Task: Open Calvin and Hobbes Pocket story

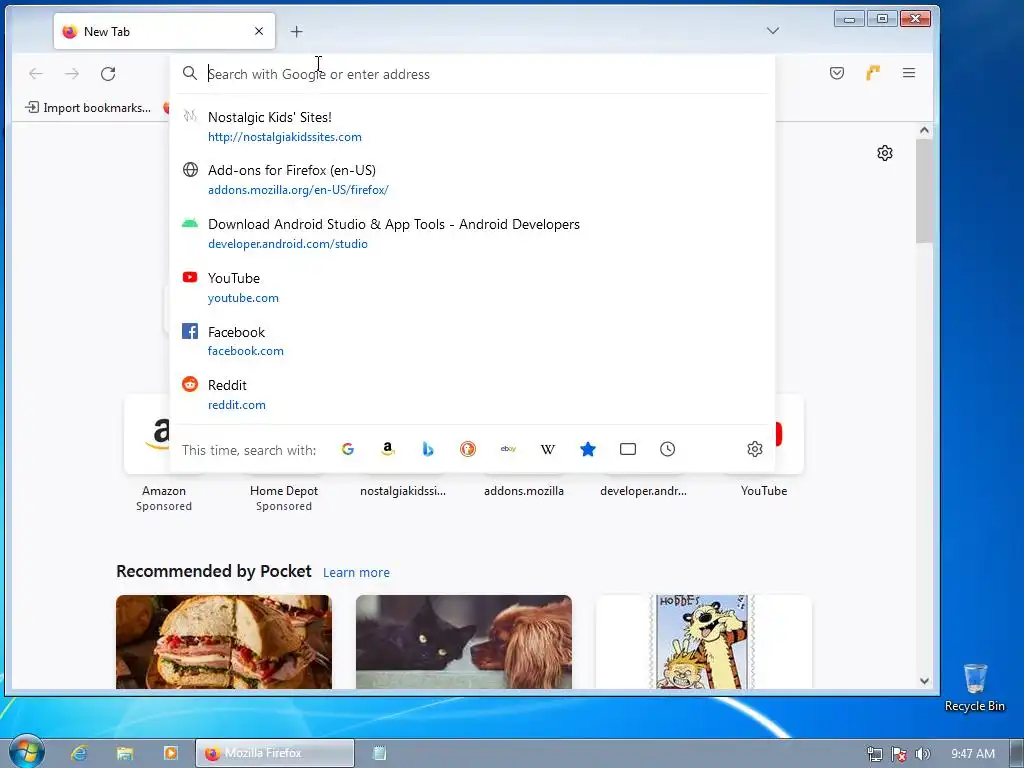Action: coord(703,642)
